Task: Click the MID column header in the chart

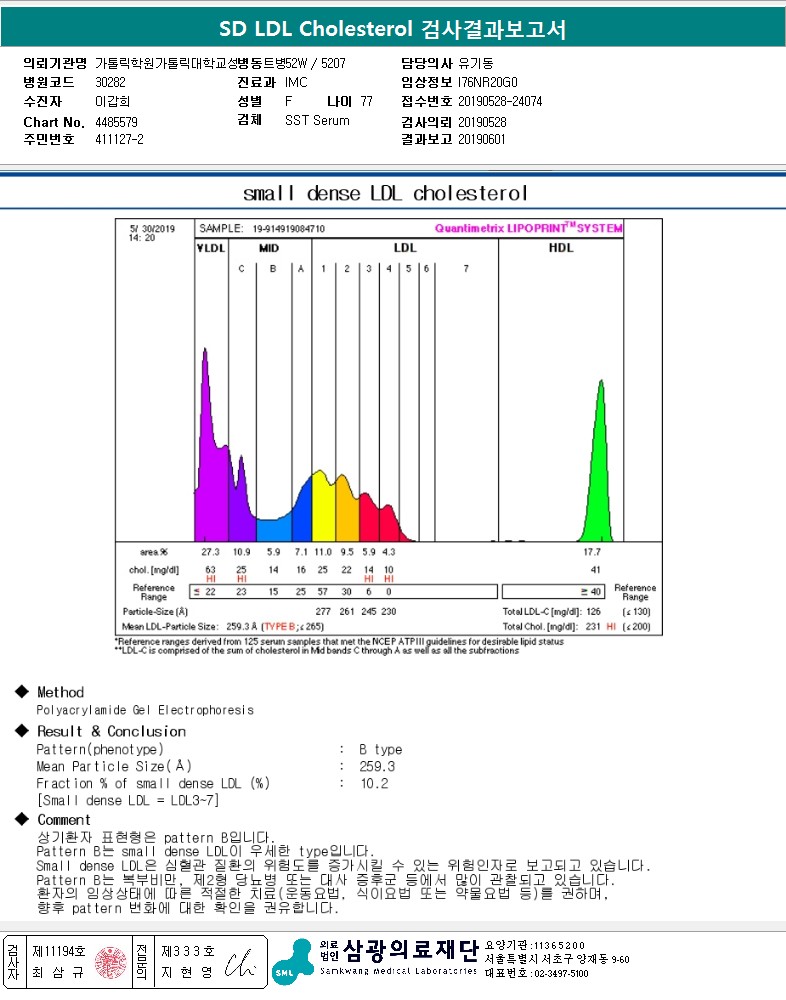Action: point(269,247)
